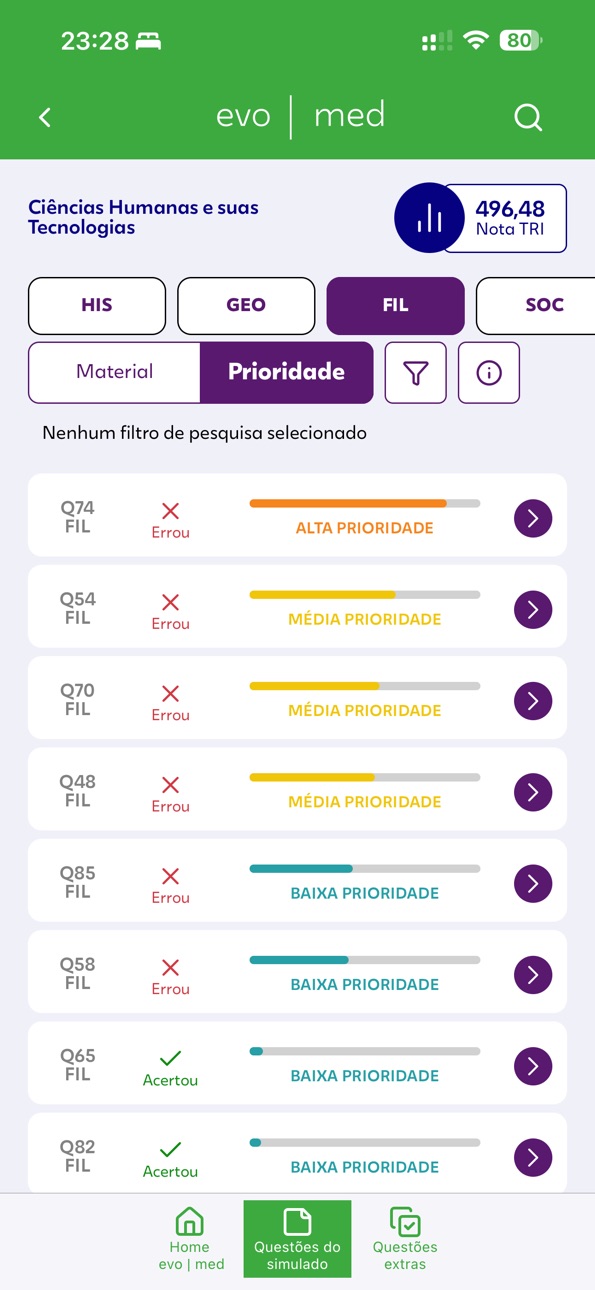This screenshot has height=1290, width=595.
Task: Go to Home evo | med
Action: 190,1239
